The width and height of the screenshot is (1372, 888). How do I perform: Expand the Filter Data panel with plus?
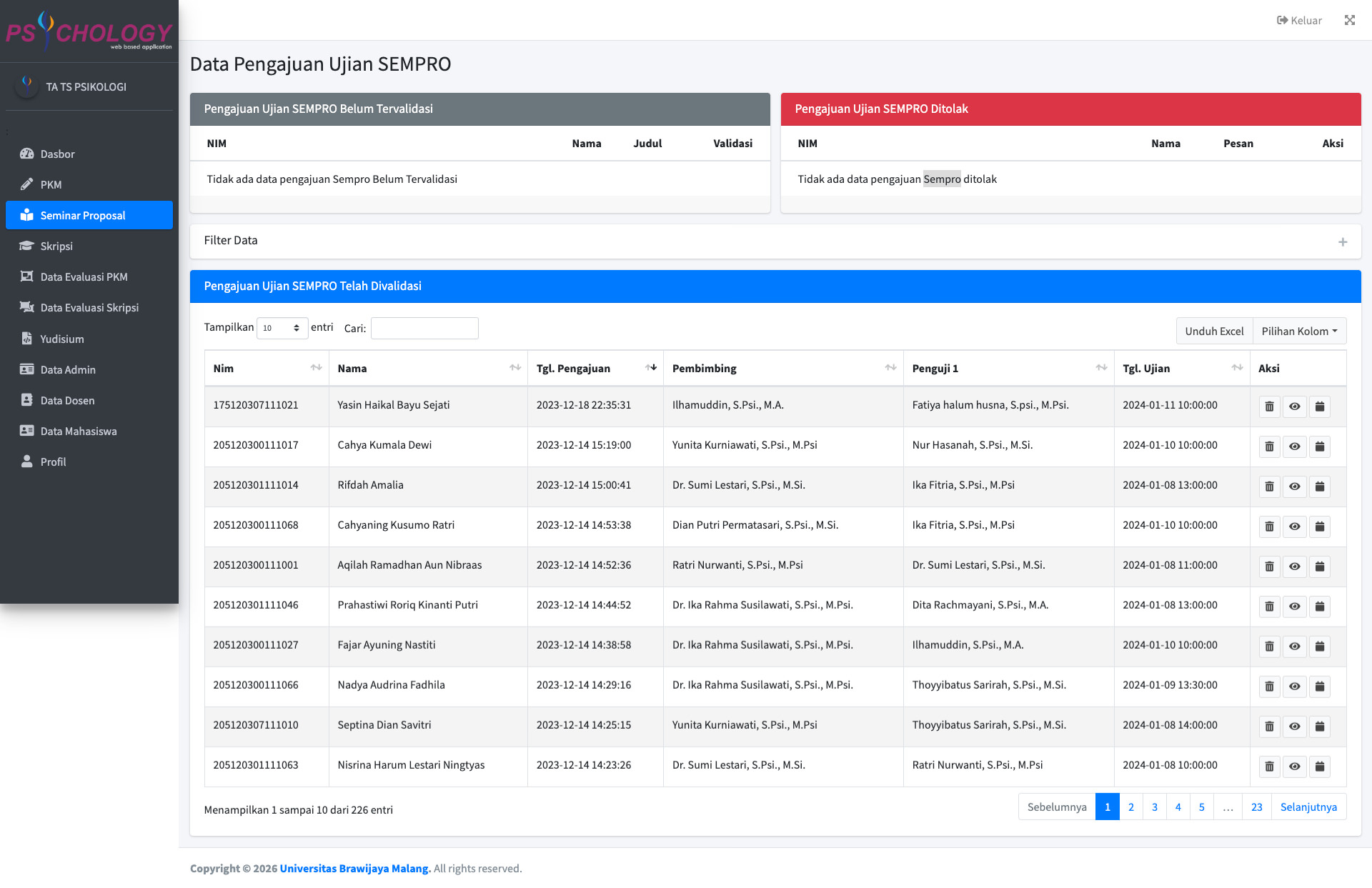[1342, 241]
